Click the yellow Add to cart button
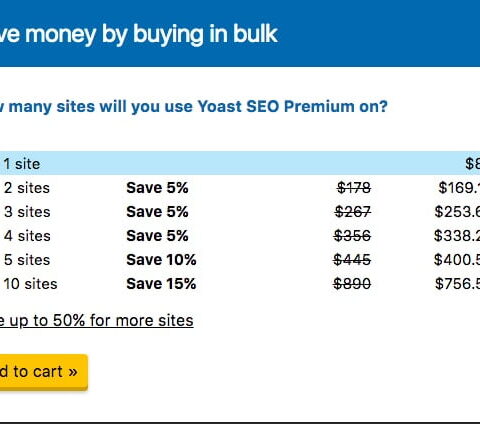 click(42, 372)
